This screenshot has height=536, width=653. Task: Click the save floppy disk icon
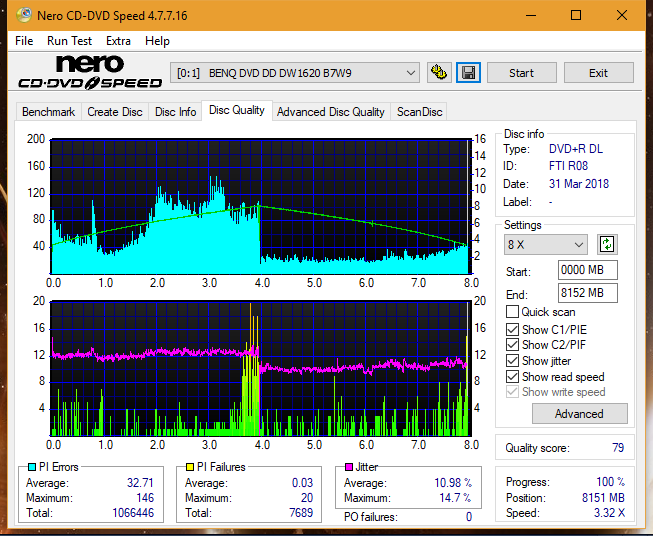[469, 73]
